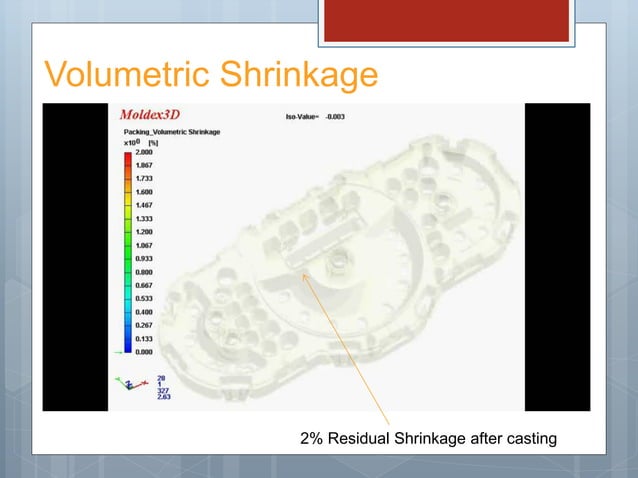Click the 0.533 legend value label
This screenshot has height=478, width=638.
click(144, 298)
